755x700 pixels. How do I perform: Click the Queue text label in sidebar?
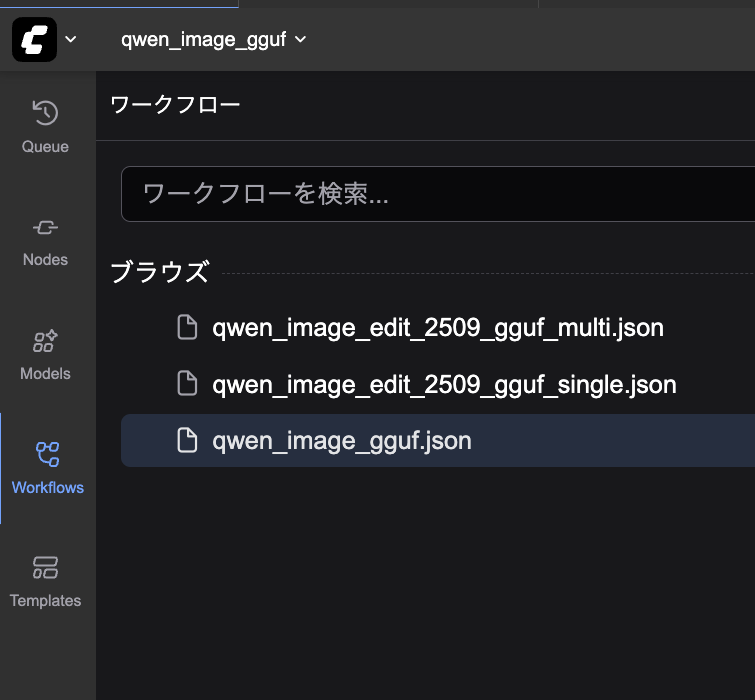click(x=46, y=147)
